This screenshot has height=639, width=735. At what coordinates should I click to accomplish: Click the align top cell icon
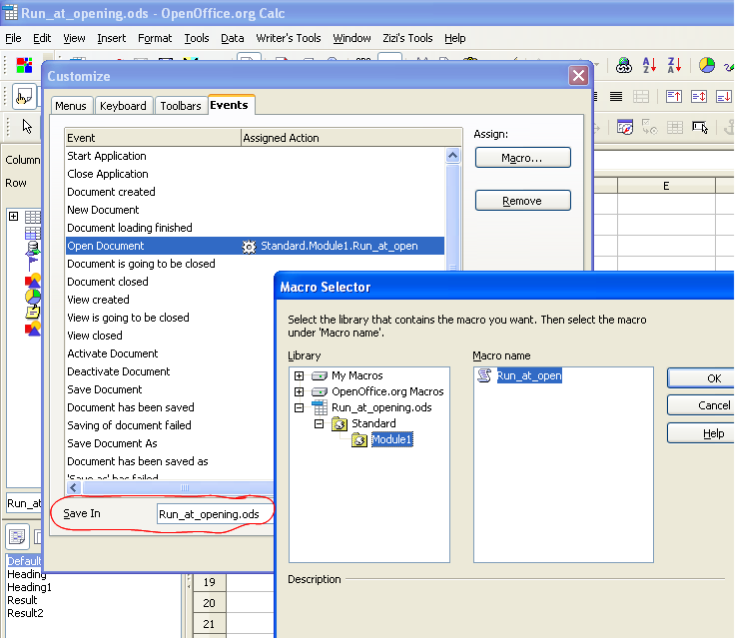tap(674, 97)
